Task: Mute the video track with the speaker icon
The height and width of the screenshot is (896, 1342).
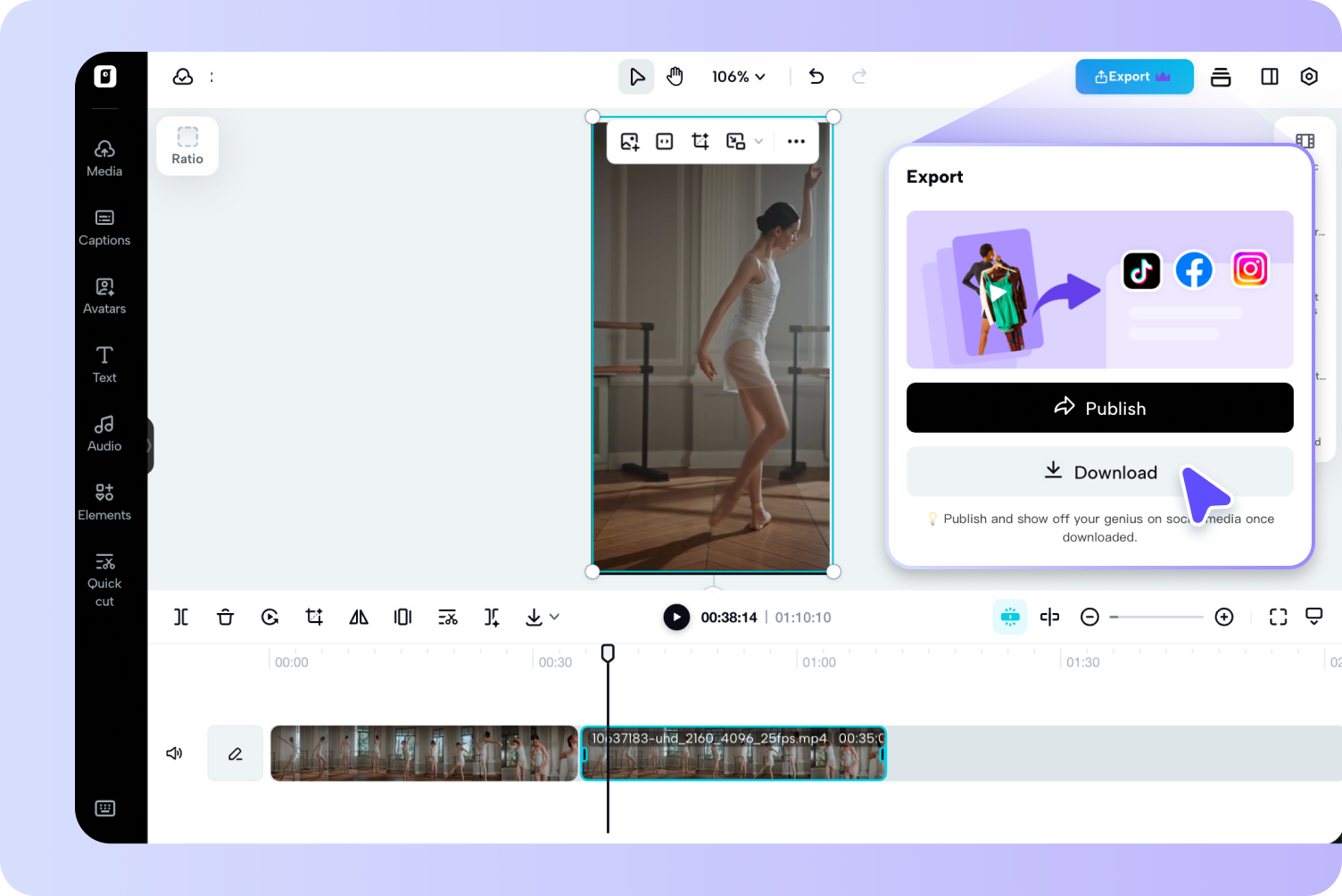Action: pos(175,753)
